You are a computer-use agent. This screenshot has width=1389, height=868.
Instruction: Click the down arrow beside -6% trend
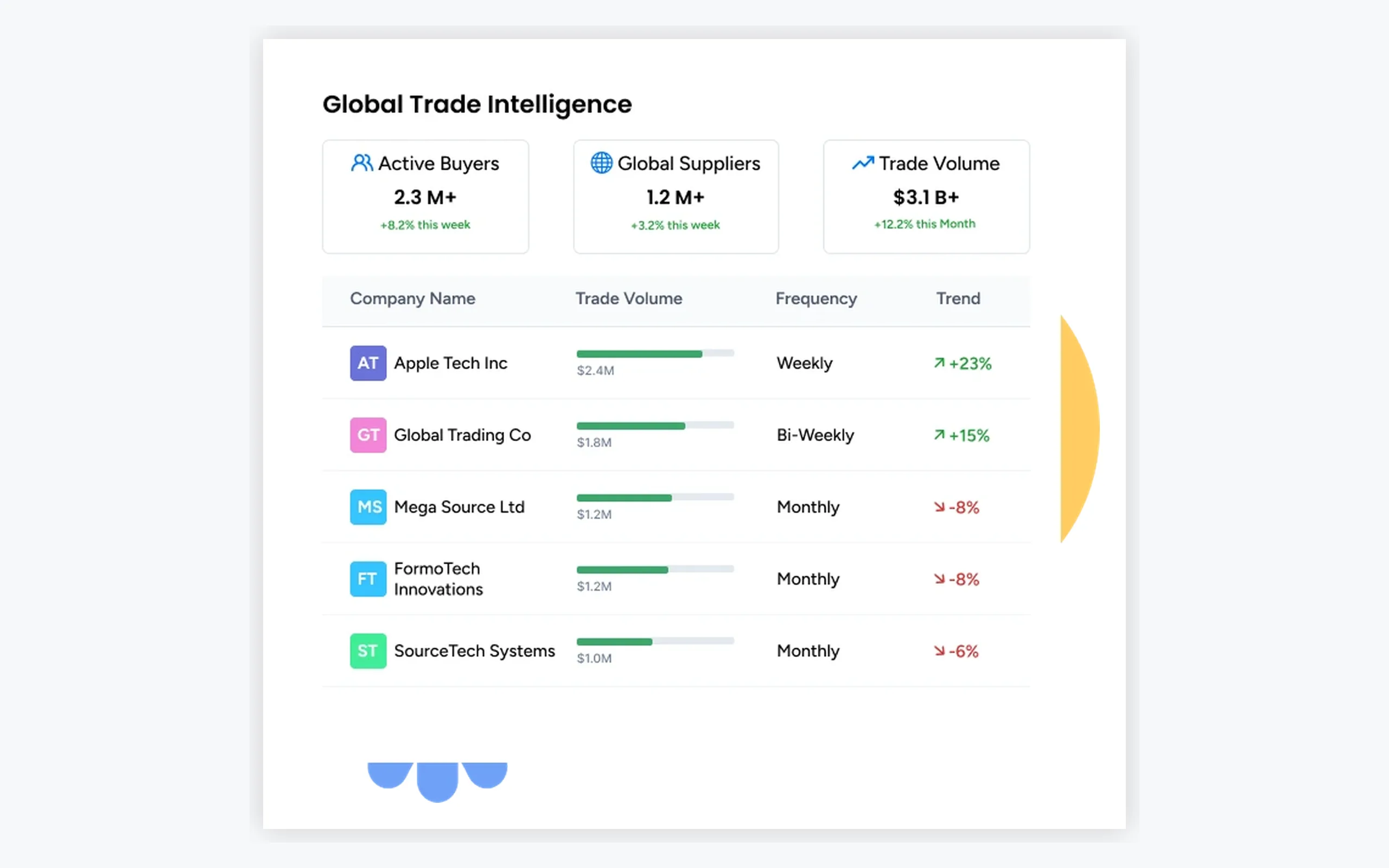939,650
